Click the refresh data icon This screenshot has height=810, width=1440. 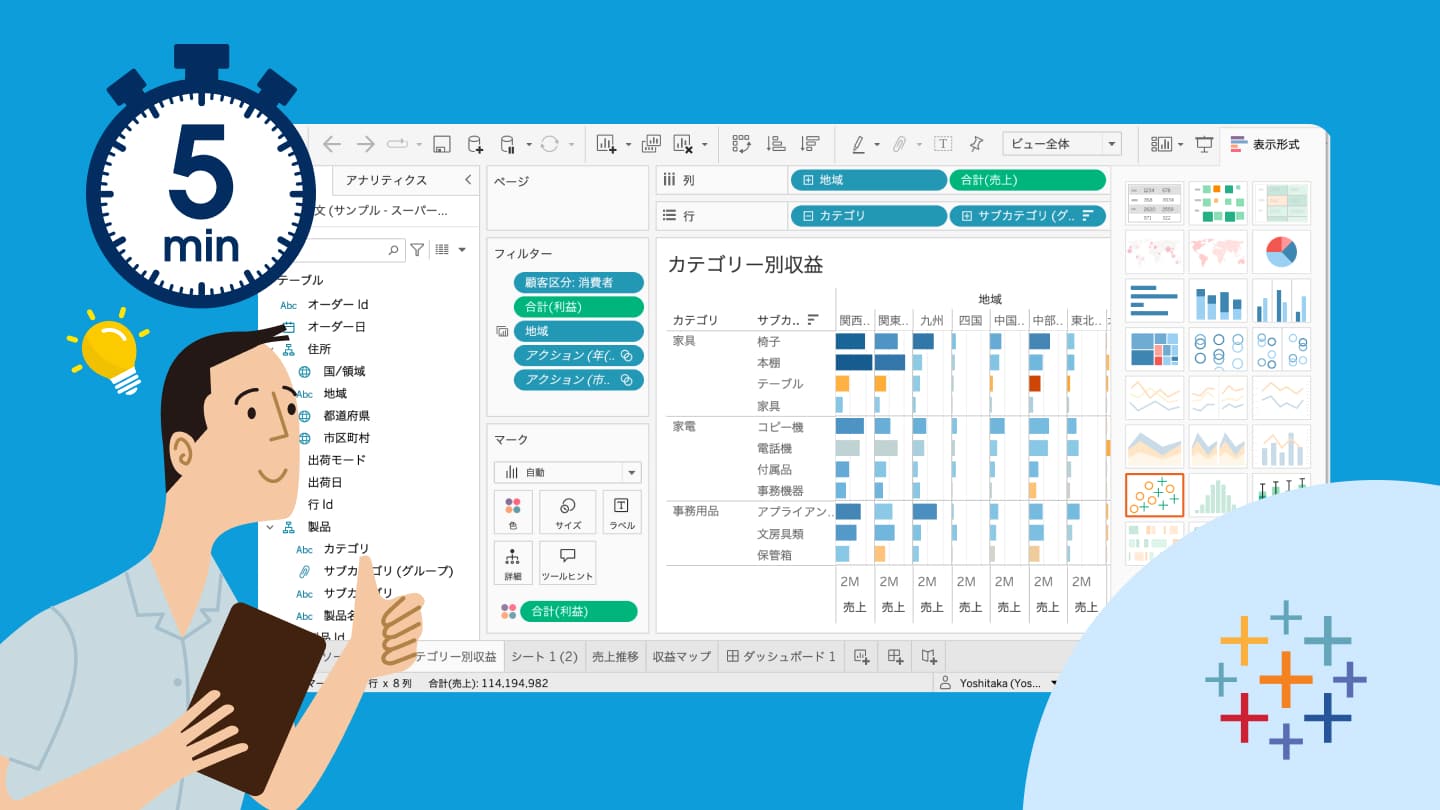[549, 144]
